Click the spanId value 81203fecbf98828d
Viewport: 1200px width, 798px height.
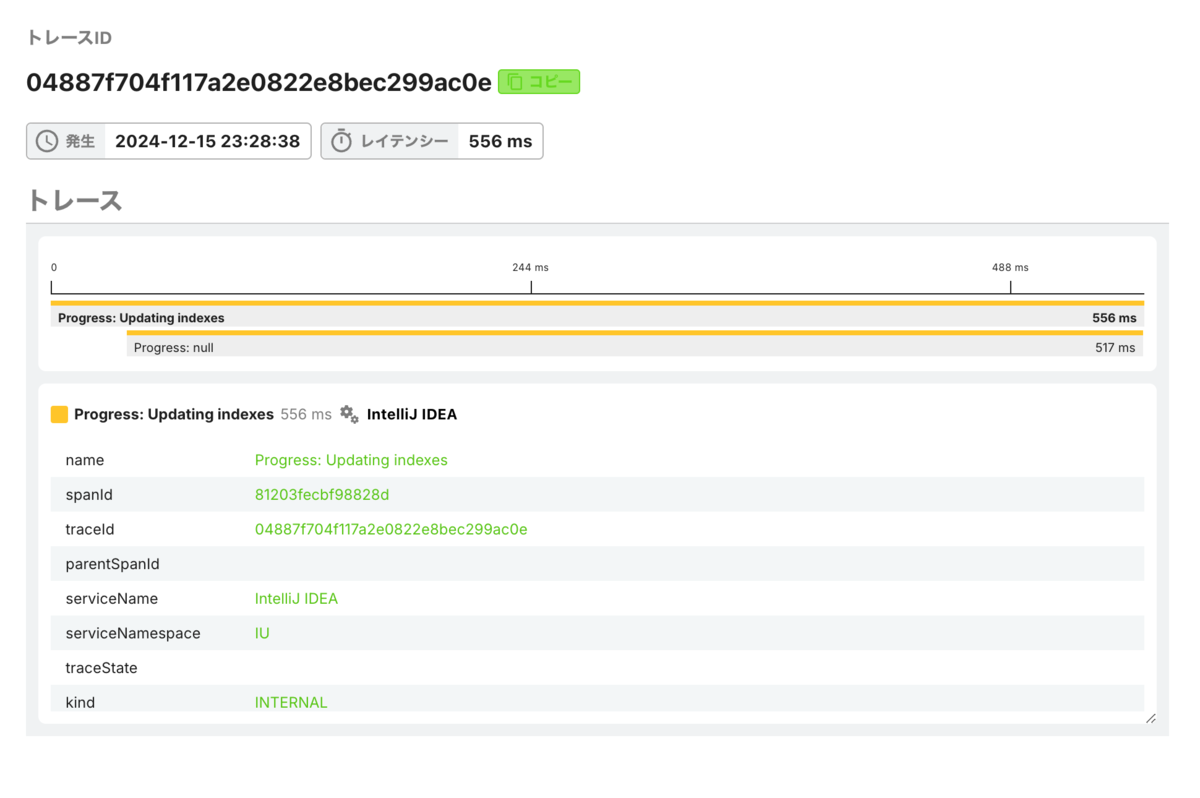(322, 495)
